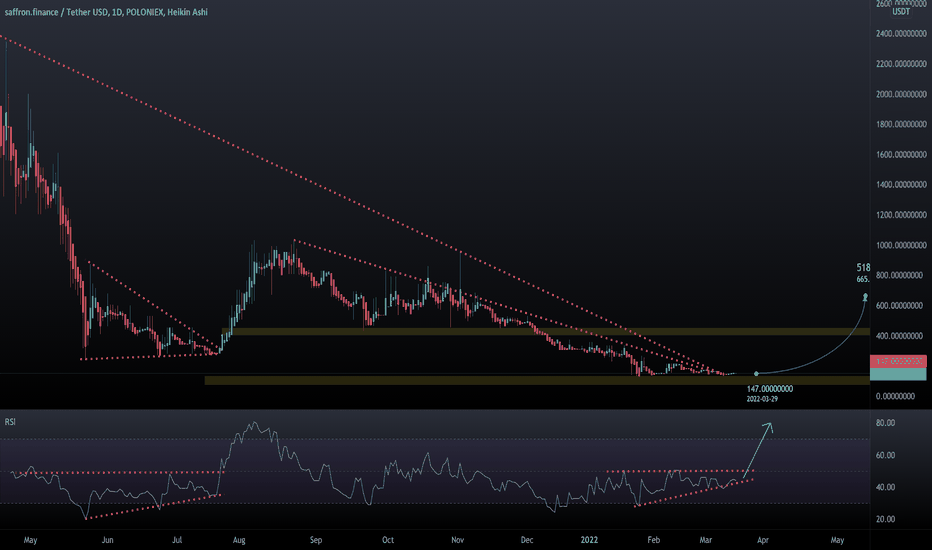Click the May label that follows Apr

(837, 540)
